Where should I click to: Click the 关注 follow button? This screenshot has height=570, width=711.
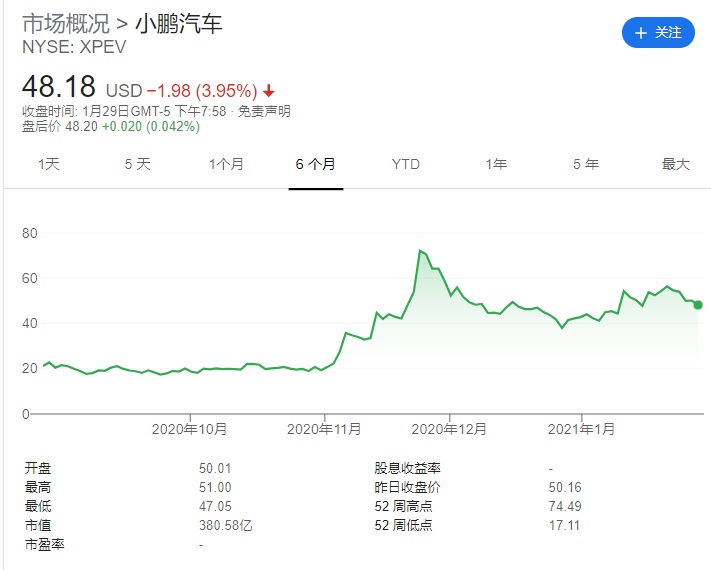[658, 33]
